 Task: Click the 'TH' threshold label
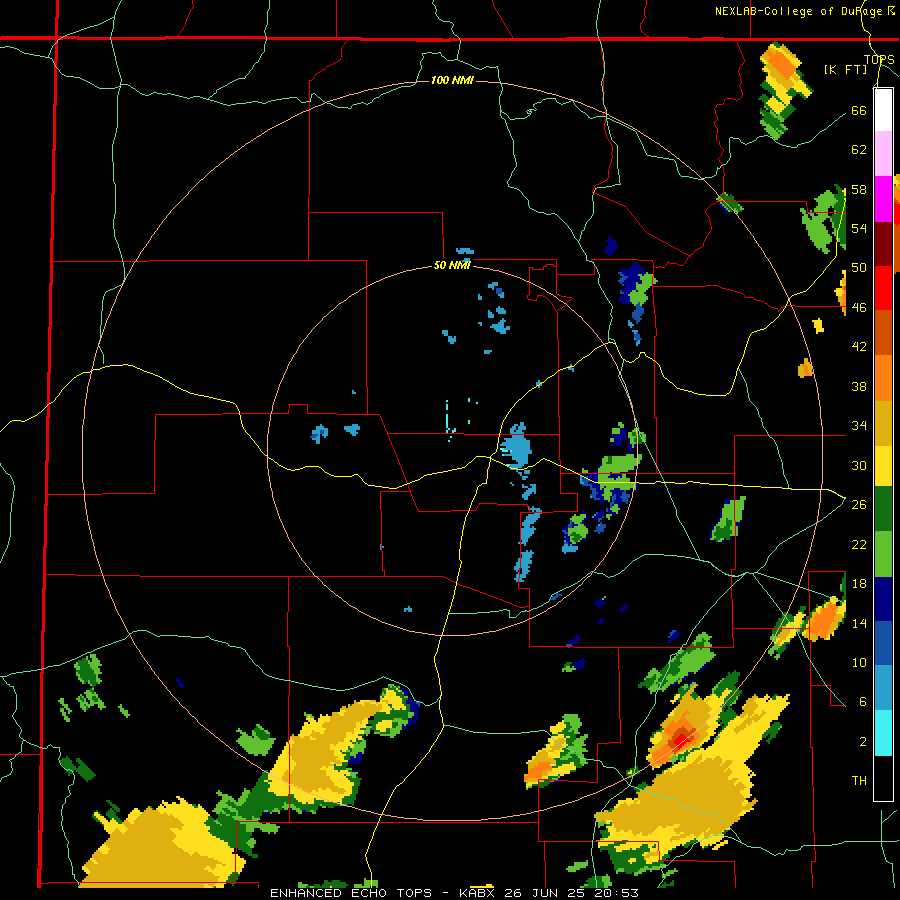(859, 781)
